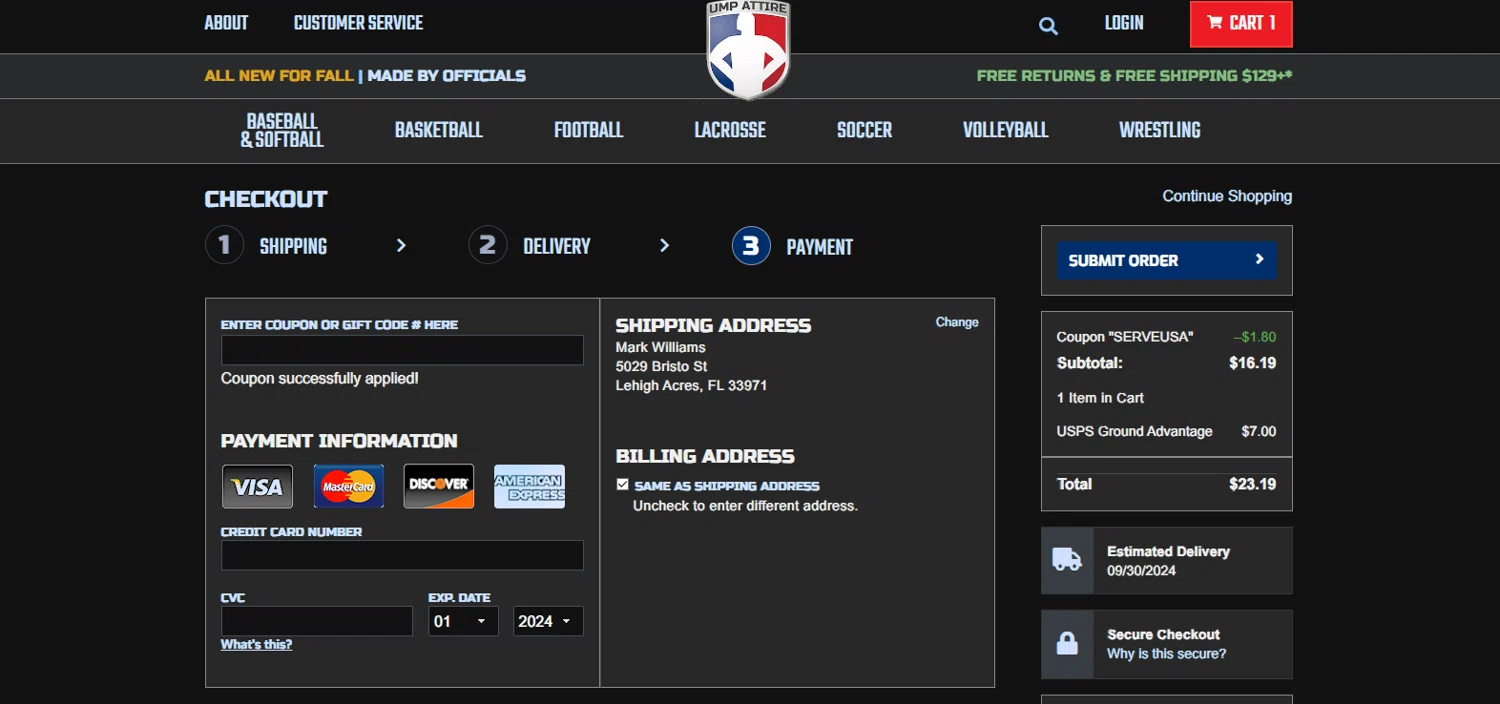Select the American Express card logo
1500x704 pixels.
click(x=530, y=487)
